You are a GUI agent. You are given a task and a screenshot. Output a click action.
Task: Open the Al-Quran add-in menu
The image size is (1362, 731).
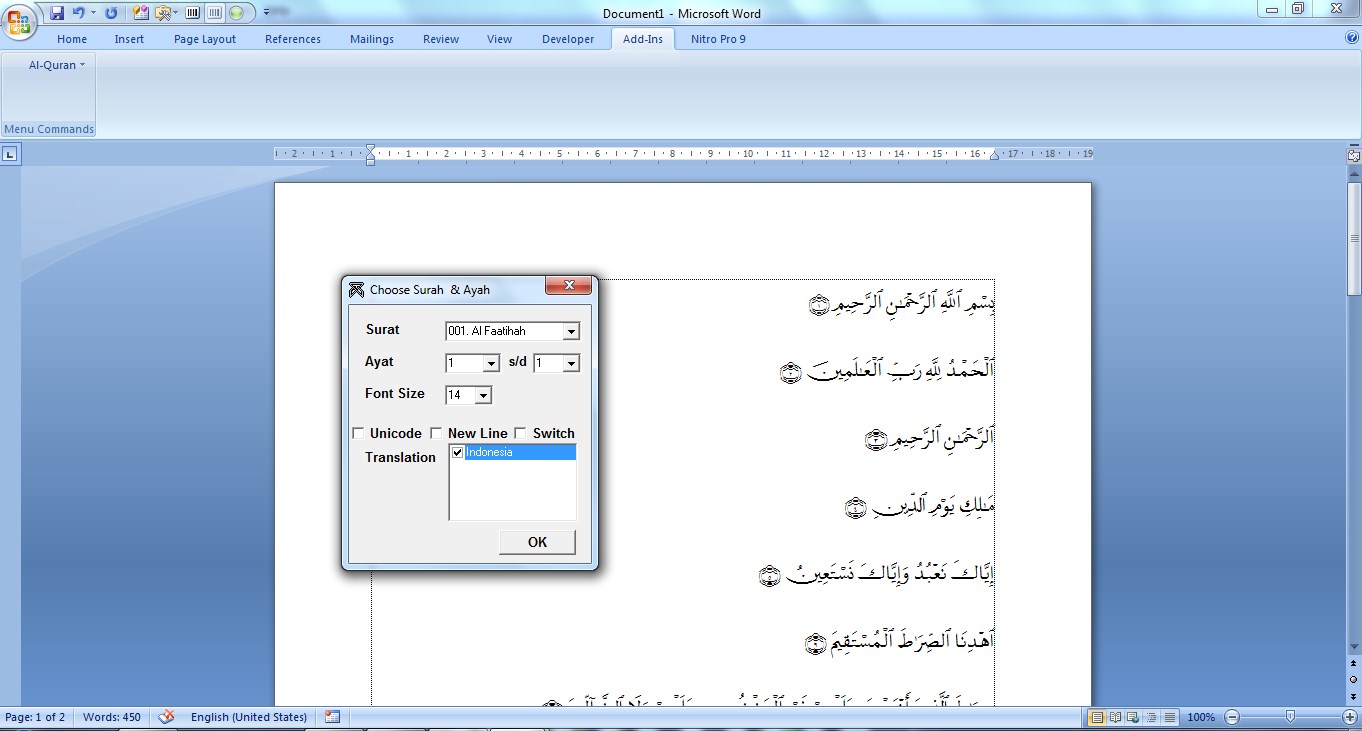click(x=57, y=65)
